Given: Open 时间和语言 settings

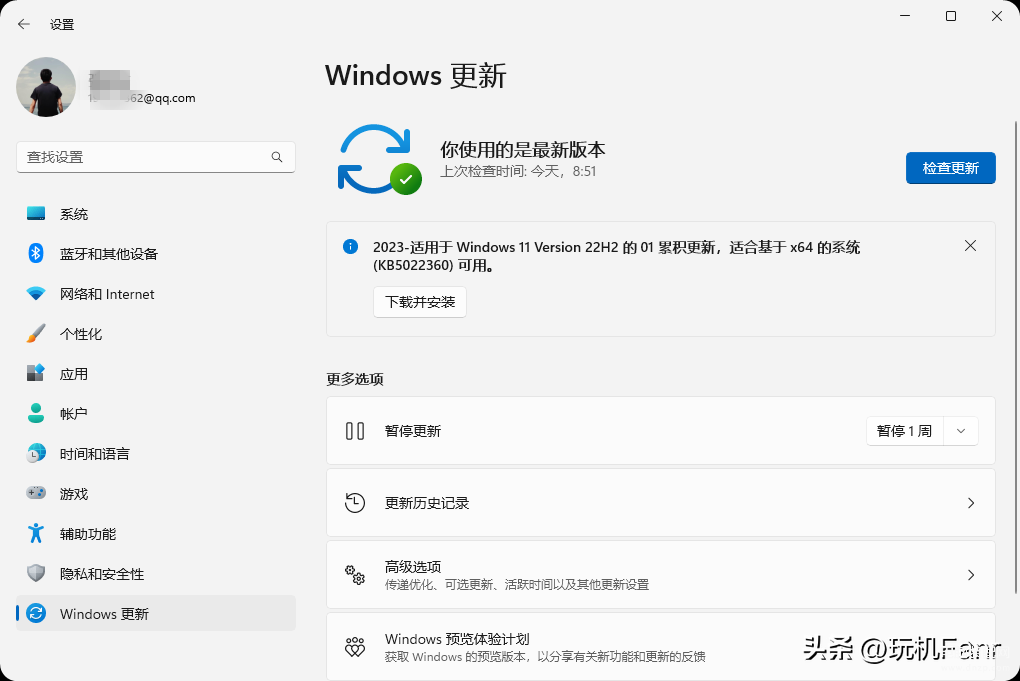Looking at the screenshot, I should 155,454.
